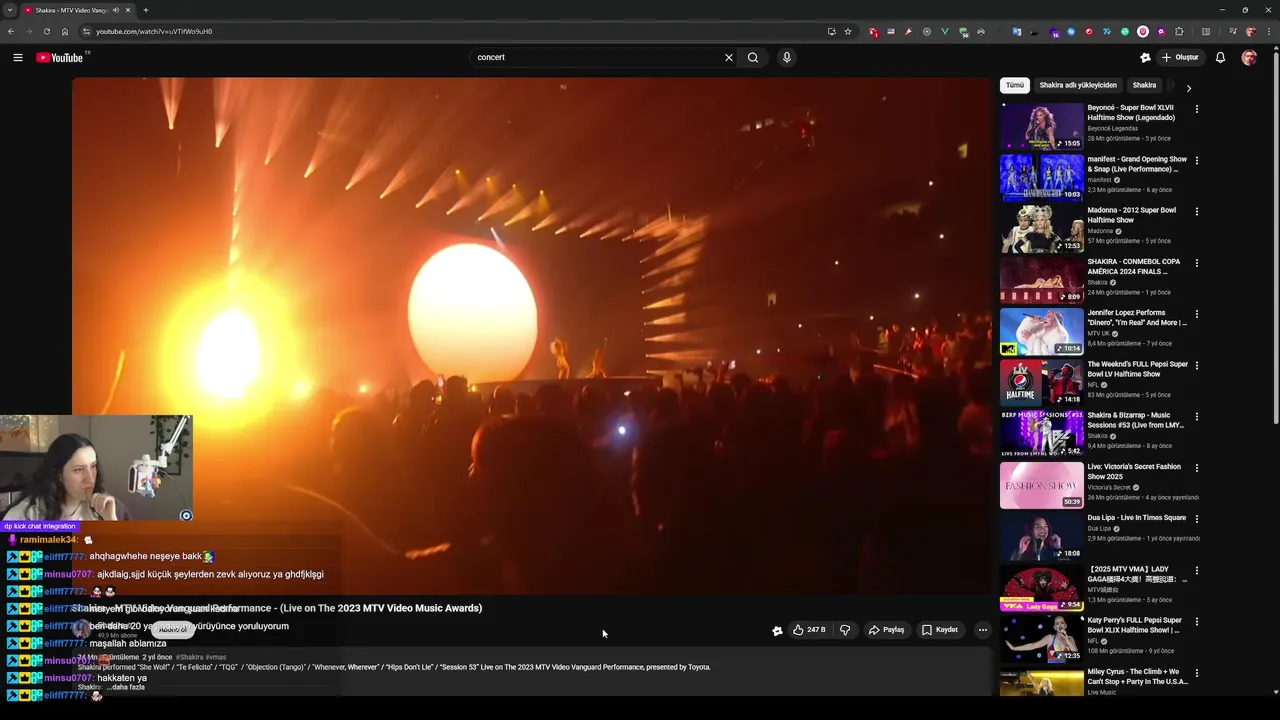This screenshot has height=720, width=1280.
Task: Select the Shakira adlı yükleyiciden chip
Action: 1077,85
